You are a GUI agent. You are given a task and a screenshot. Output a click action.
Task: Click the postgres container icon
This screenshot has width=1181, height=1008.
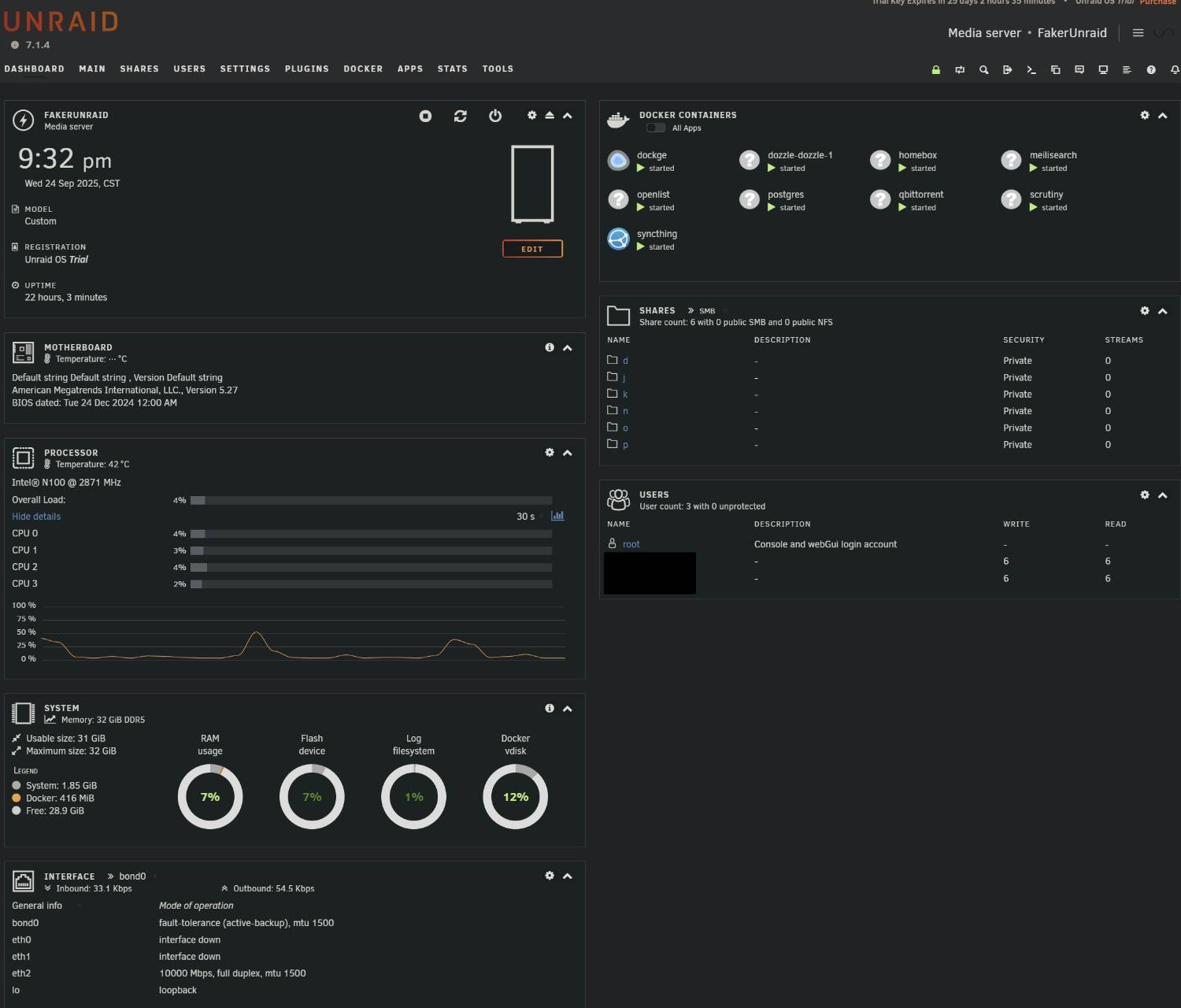pos(750,200)
